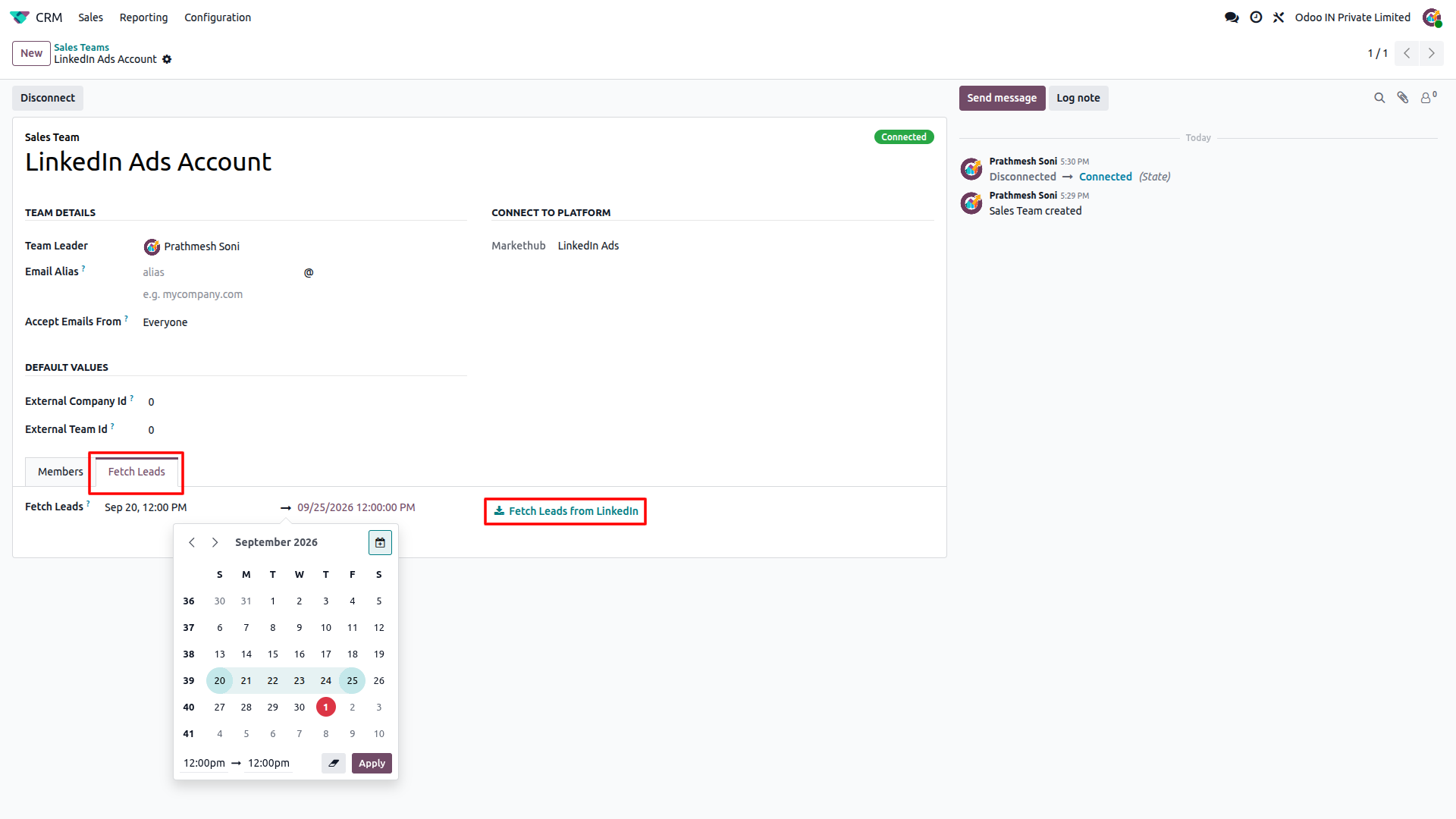Go to previous month in calendar
This screenshot has height=819, width=1456.
click(192, 542)
